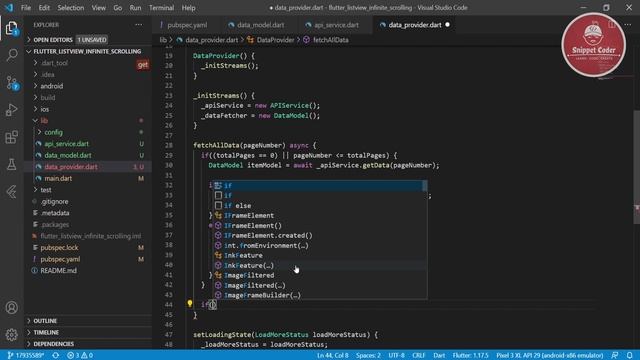Click the VS Code logo in title bar

[x=9, y=8]
